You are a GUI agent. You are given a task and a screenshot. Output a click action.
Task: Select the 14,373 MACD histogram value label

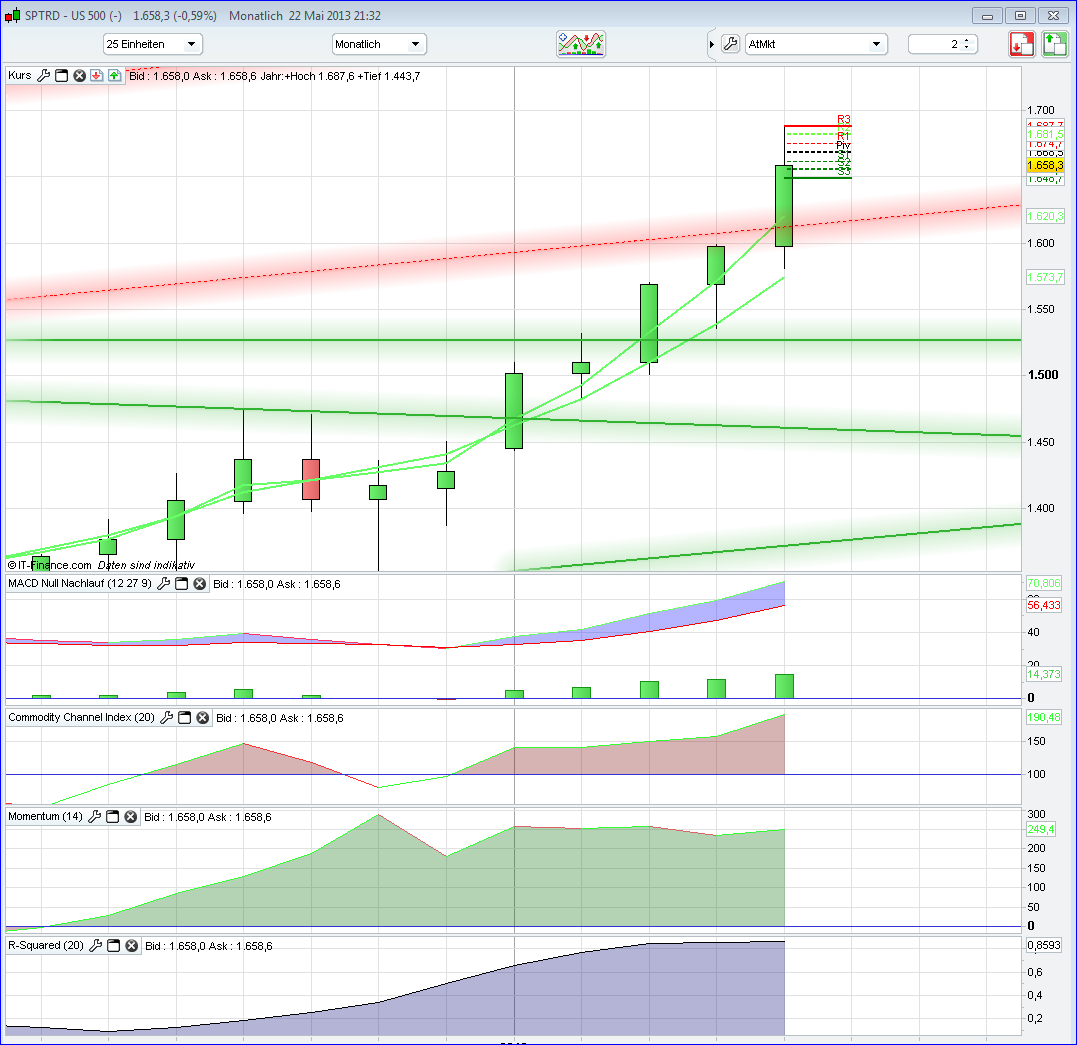pyautogui.click(x=1043, y=675)
